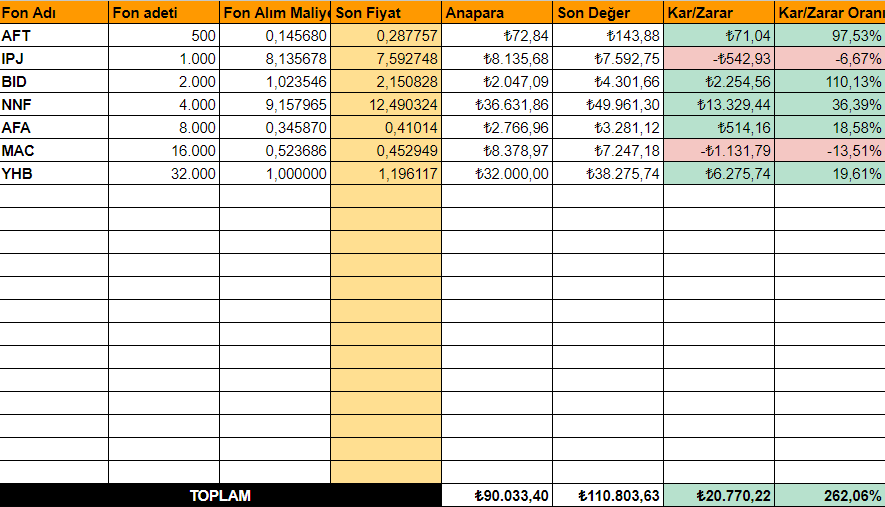Select the last price cell 12,490324
Image resolution: width=885 pixels, height=507 pixels.
pos(386,105)
